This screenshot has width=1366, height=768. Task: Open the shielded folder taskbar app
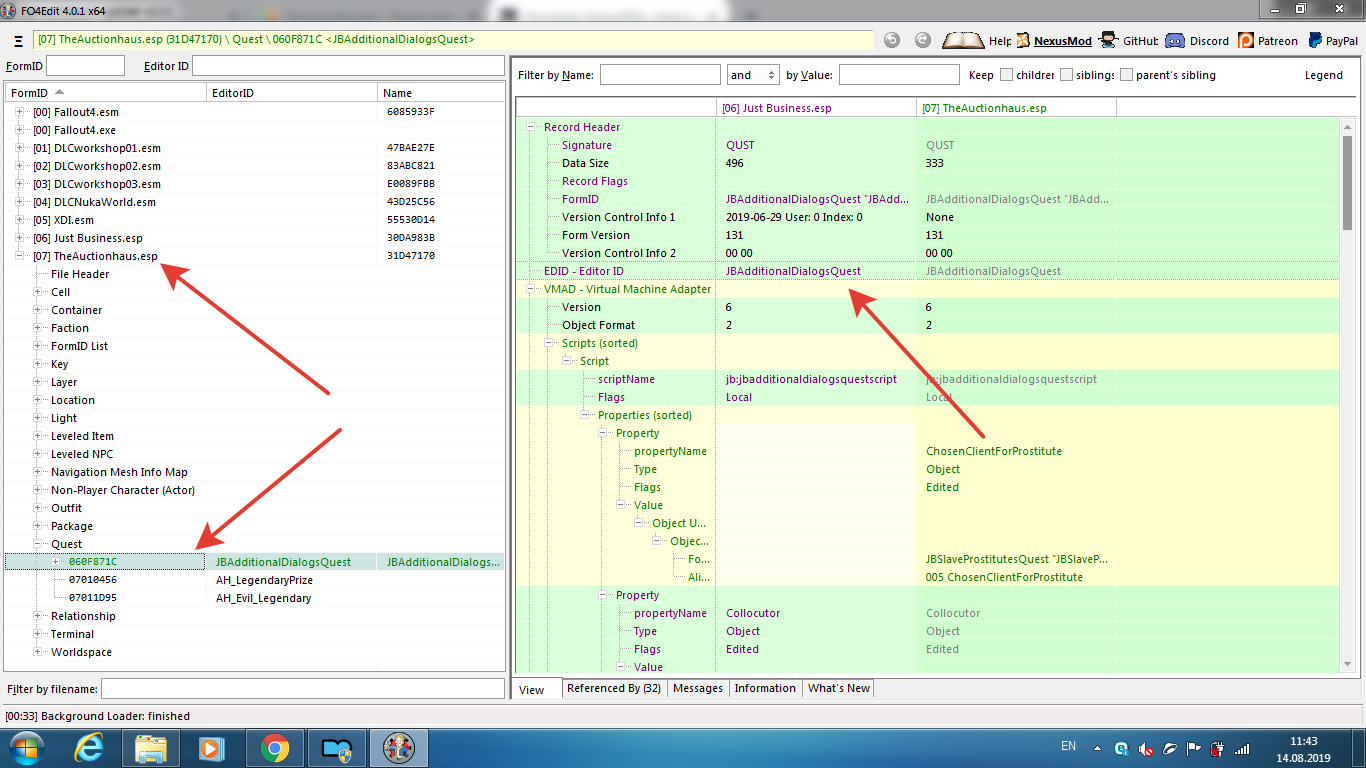[337, 747]
